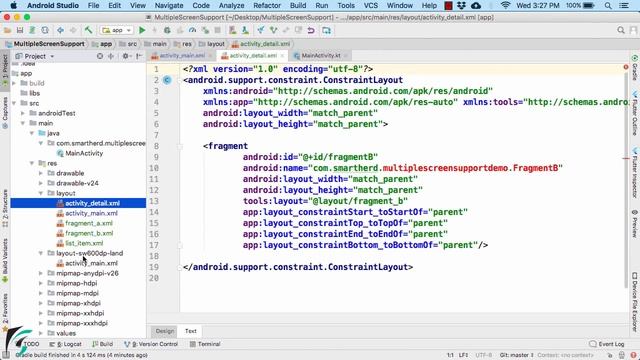Click the Sync Project with Gradle icon

pyautogui.click(x=326, y=30)
